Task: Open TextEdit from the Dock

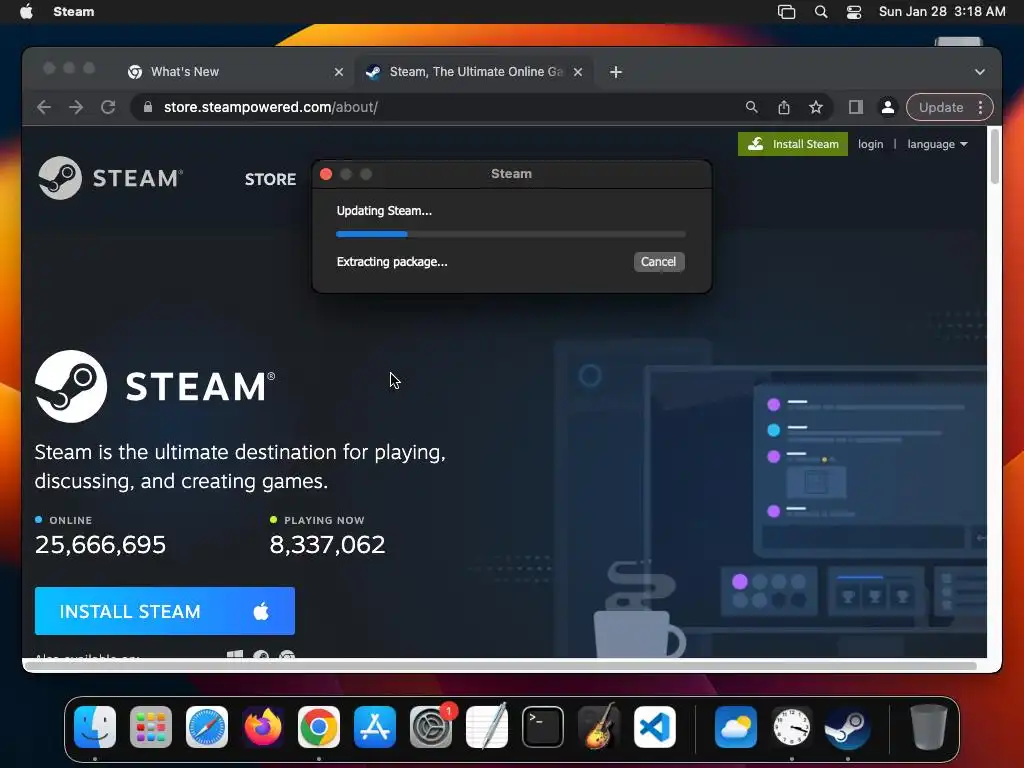Action: click(x=487, y=727)
